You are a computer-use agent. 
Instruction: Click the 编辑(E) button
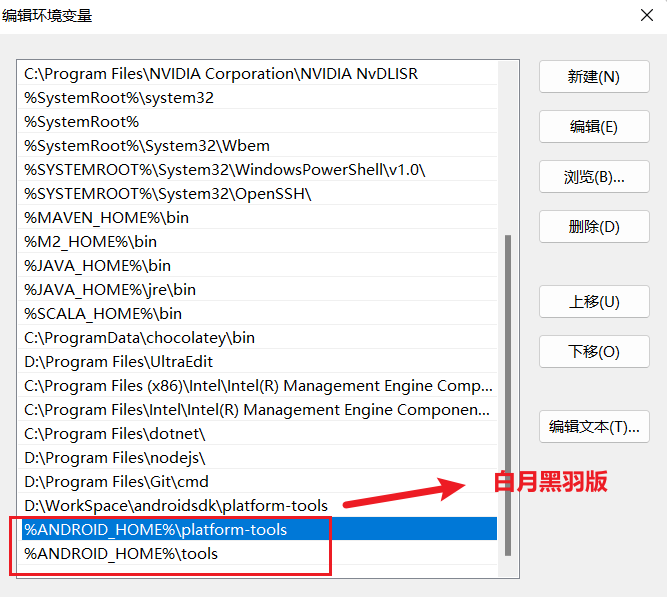(594, 126)
